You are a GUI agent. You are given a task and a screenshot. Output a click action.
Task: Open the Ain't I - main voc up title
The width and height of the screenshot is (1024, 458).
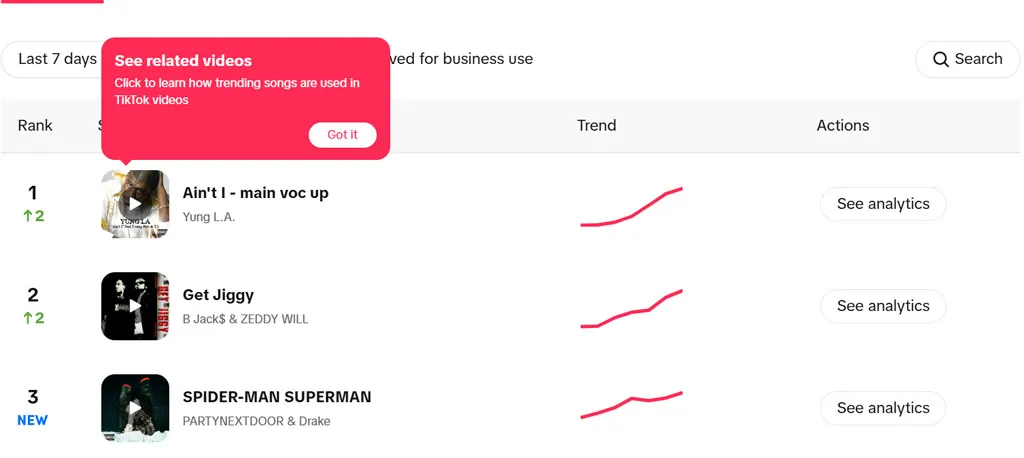click(255, 193)
